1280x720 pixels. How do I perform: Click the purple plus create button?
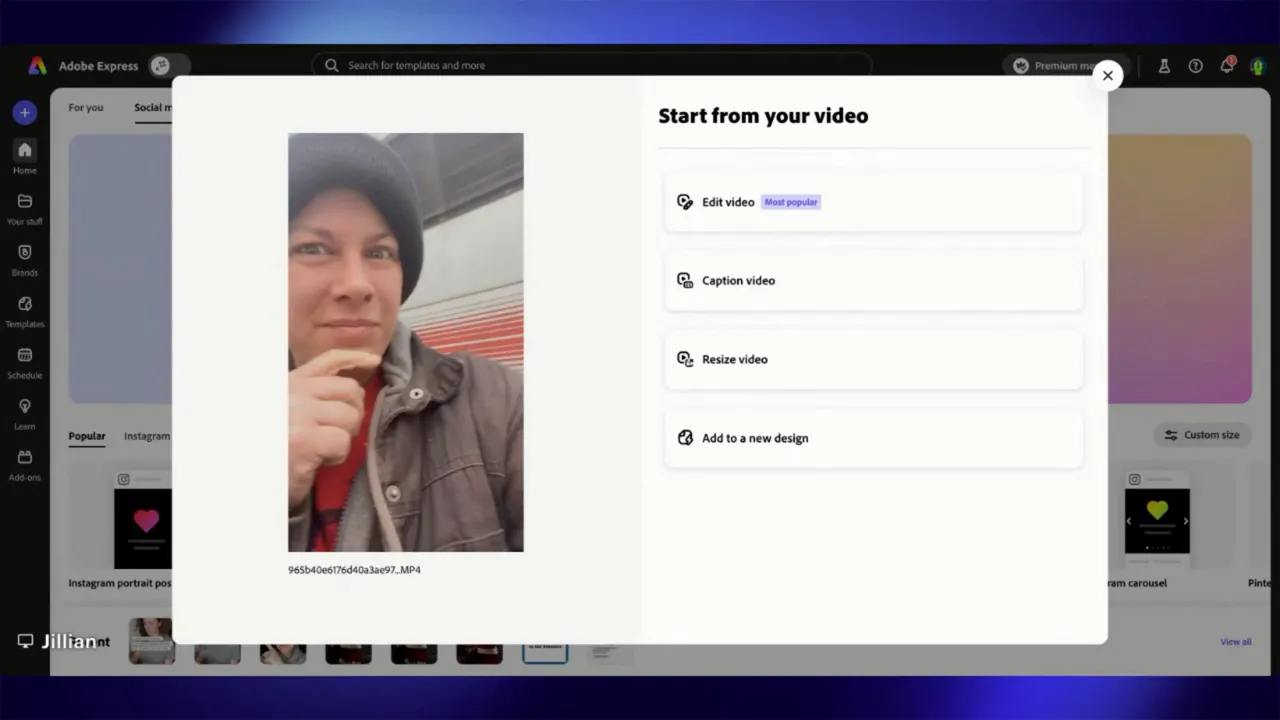[x=24, y=112]
